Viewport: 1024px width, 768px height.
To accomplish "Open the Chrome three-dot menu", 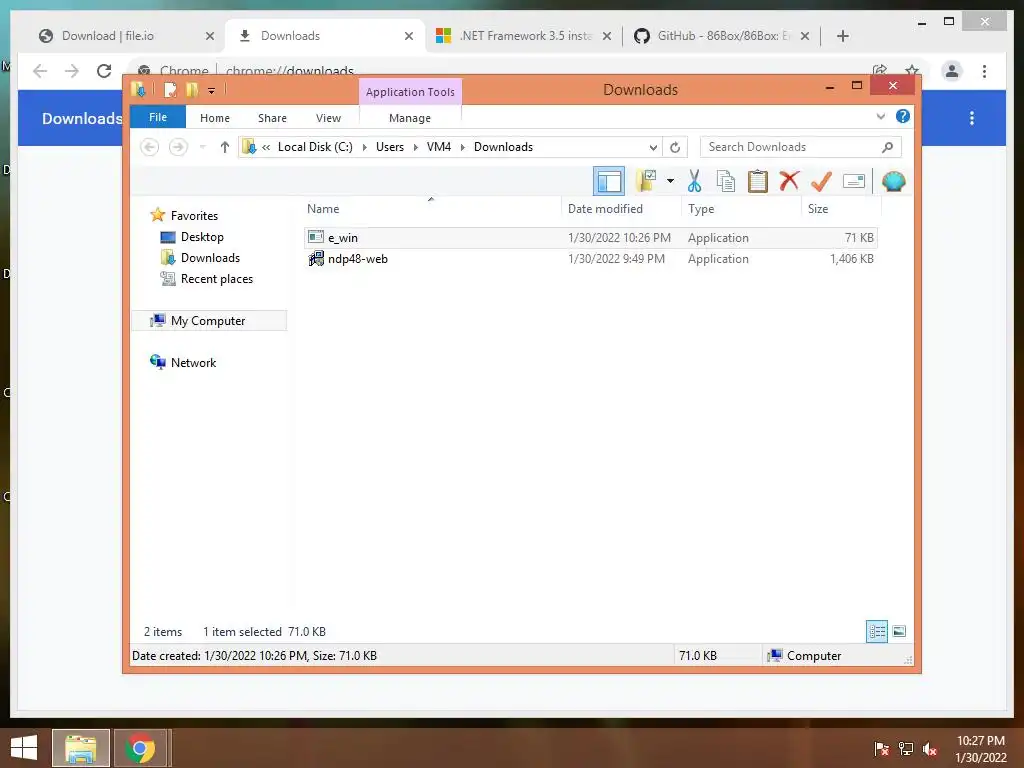I will click(x=984, y=71).
